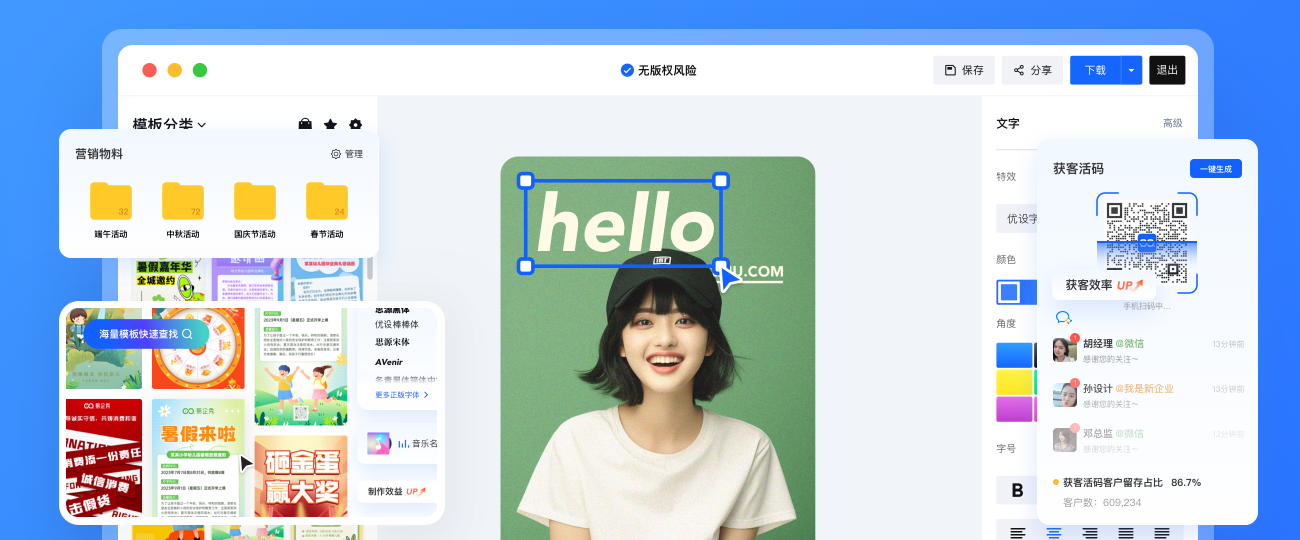Select the lucky wheel template thumbnail
The width and height of the screenshot is (1300, 540).
[x=197, y=348]
